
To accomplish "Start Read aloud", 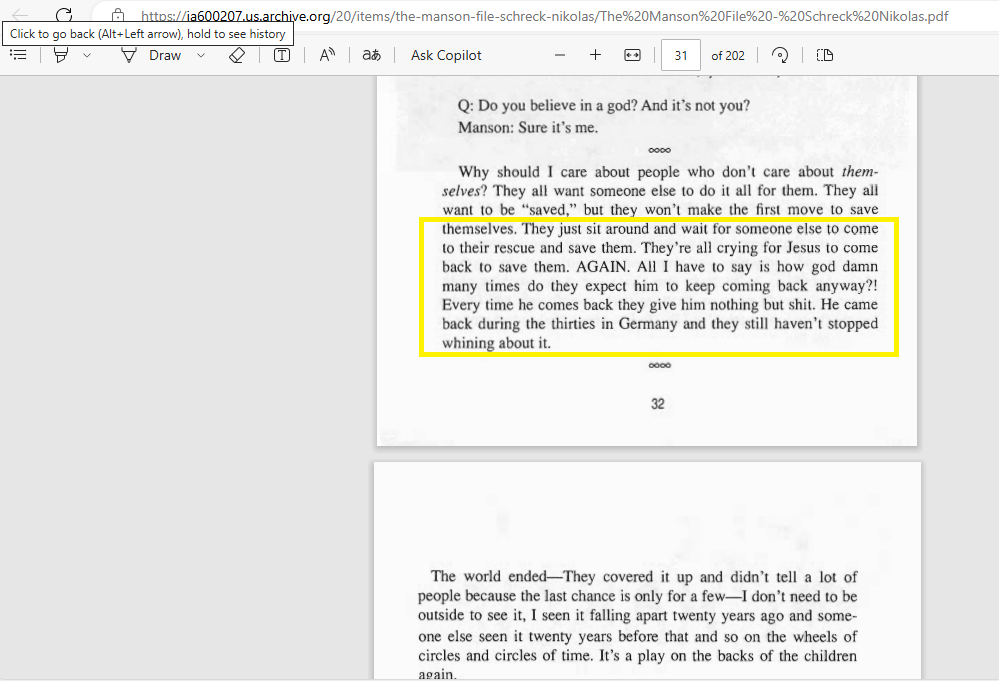I will [327, 55].
